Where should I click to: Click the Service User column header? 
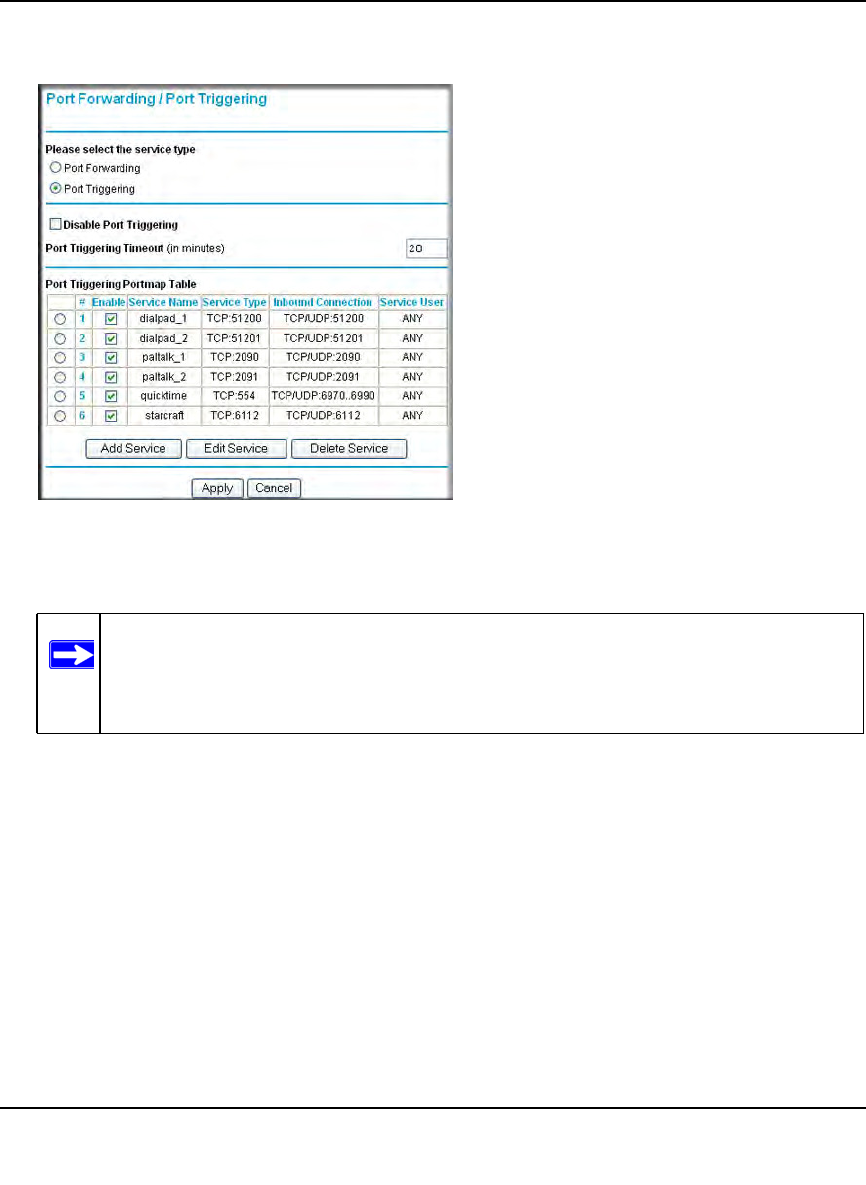[x=412, y=302]
